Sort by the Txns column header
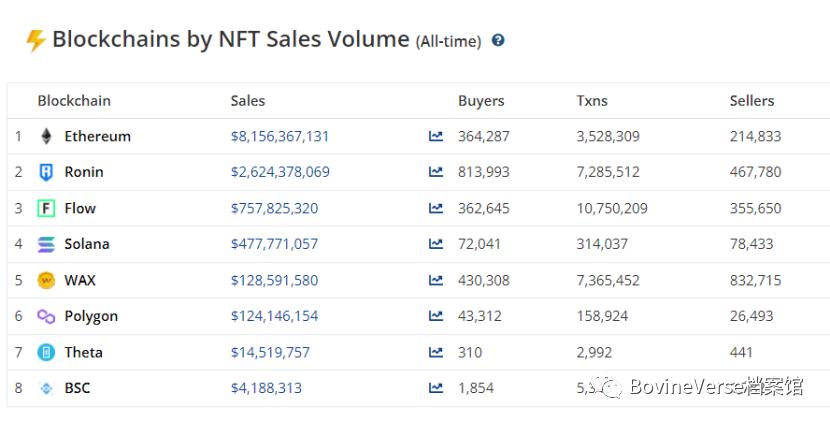The height and width of the screenshot is (422, 830). tap(592, 100)
